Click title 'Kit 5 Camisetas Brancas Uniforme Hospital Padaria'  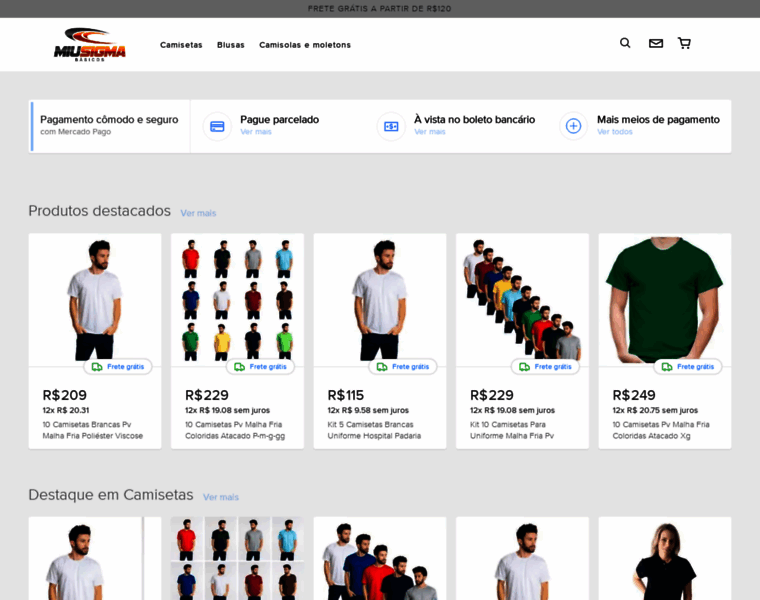click(x=374, y=430)
